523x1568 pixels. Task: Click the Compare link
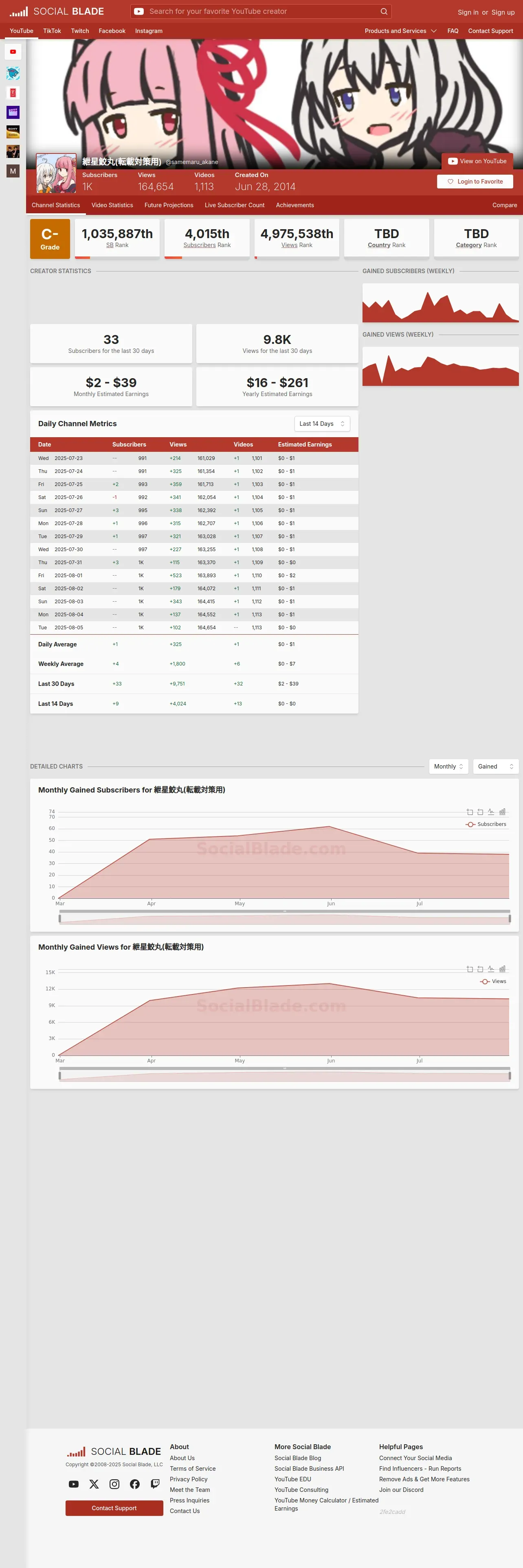click(505, 205)
